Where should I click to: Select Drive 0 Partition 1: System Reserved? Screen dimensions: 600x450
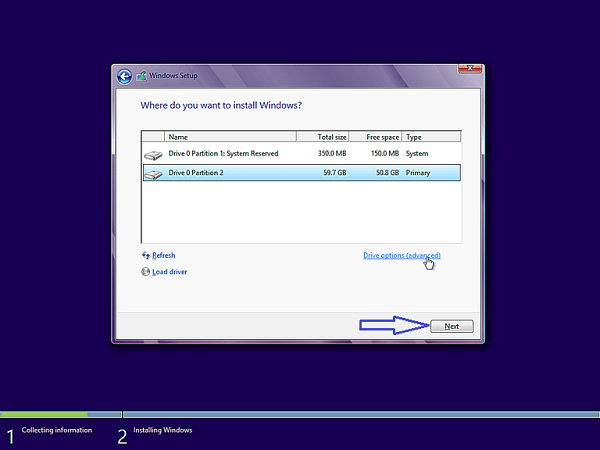(x=302, y=153)
